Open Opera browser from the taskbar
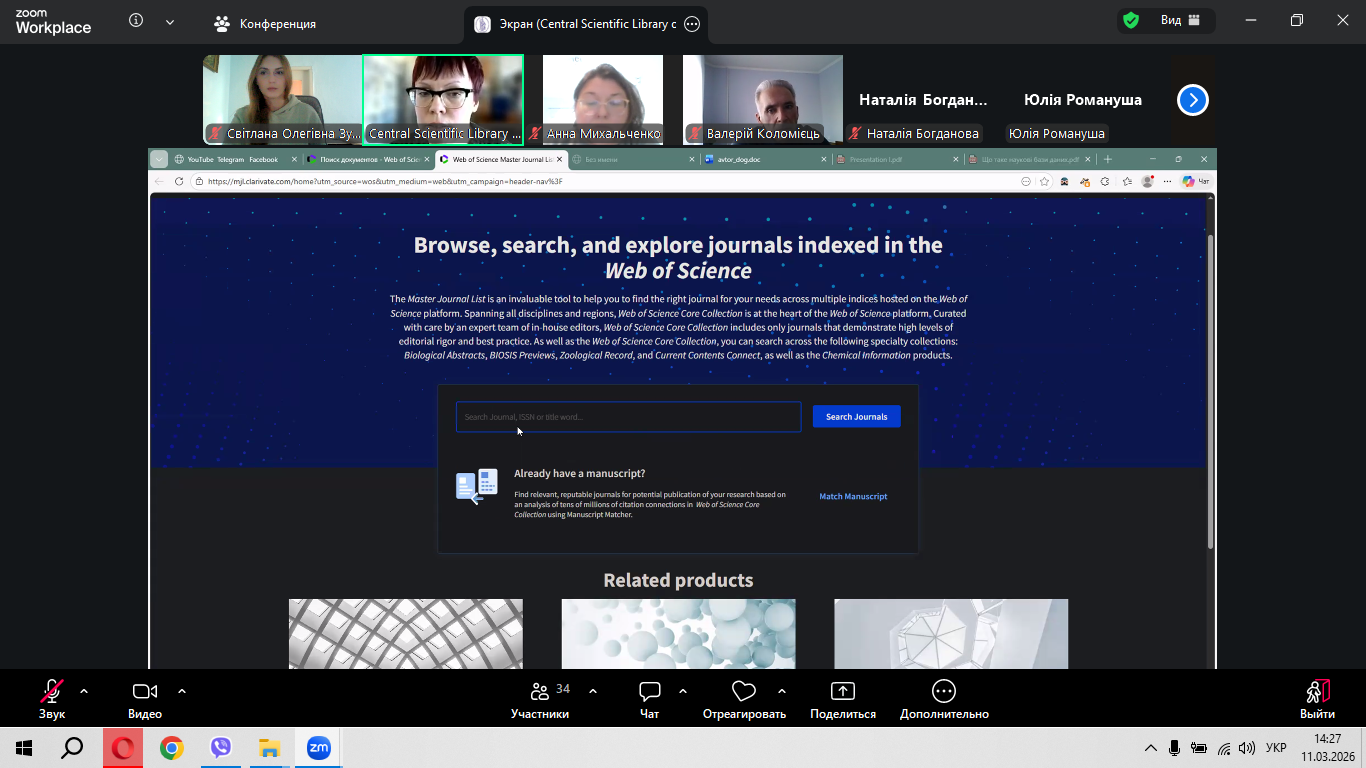The width and height of the screenshot is (1366, 768). tap(123, 748)
